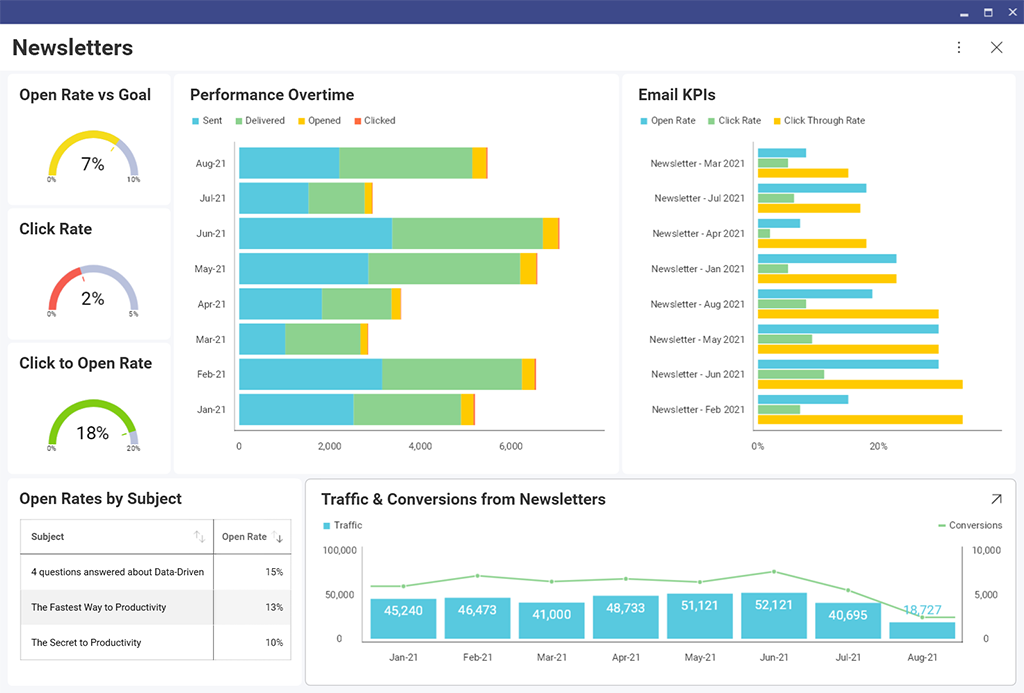Click the Aug-21 traffic bar labeled 18,727
Screen dimensions: 1024x693
coord(922,630)
